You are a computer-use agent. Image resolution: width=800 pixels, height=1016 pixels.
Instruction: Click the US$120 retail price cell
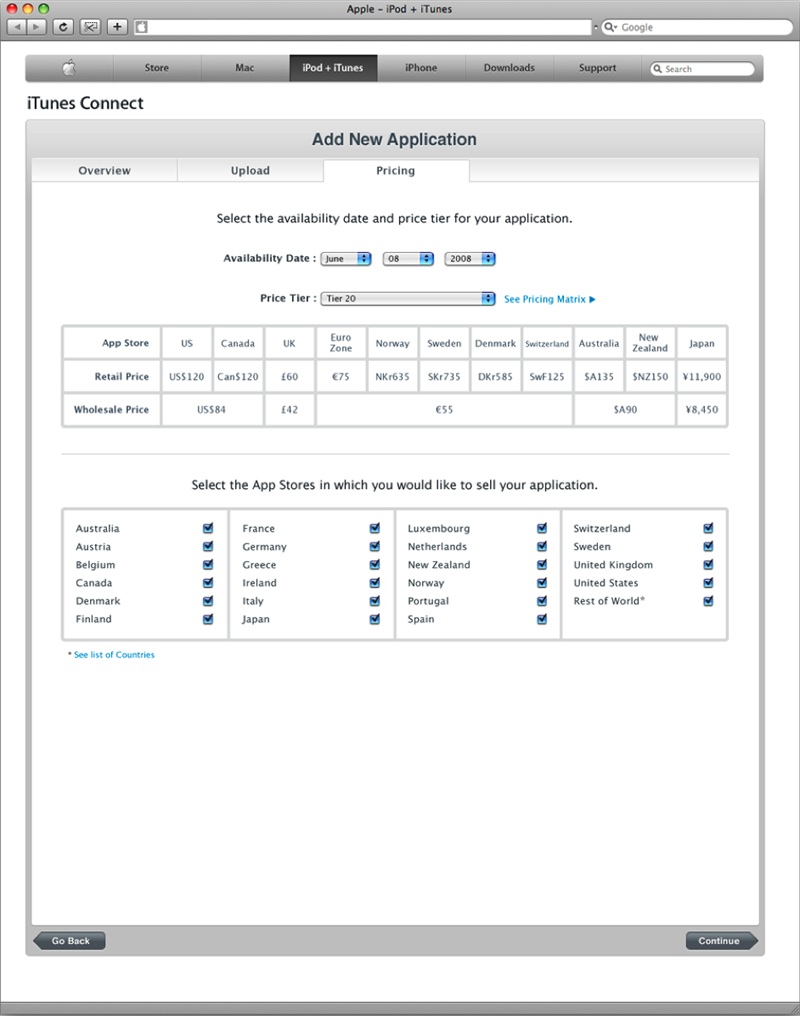click(x=187, y=376)
